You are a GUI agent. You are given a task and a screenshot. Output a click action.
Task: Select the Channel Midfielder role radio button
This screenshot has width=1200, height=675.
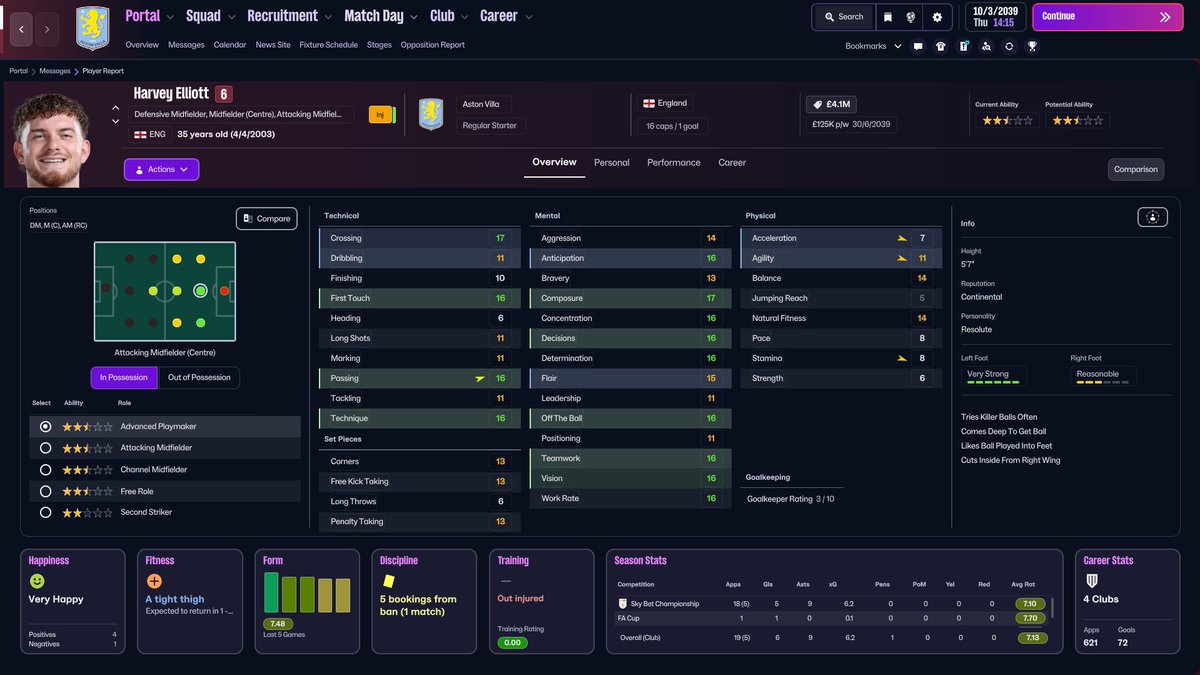(x=45, y=469)
